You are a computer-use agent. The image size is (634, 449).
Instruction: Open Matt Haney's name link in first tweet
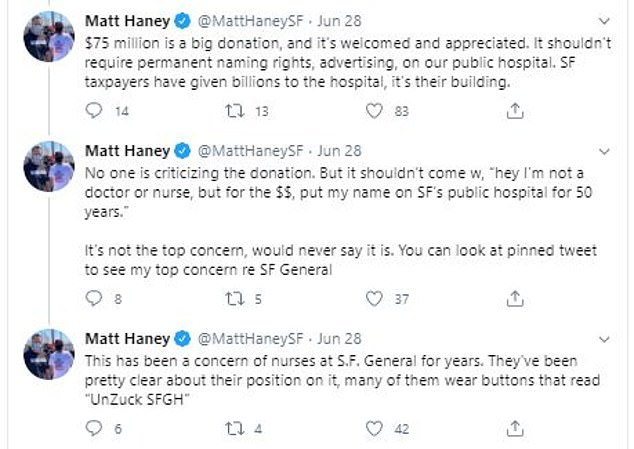(128, 20)
